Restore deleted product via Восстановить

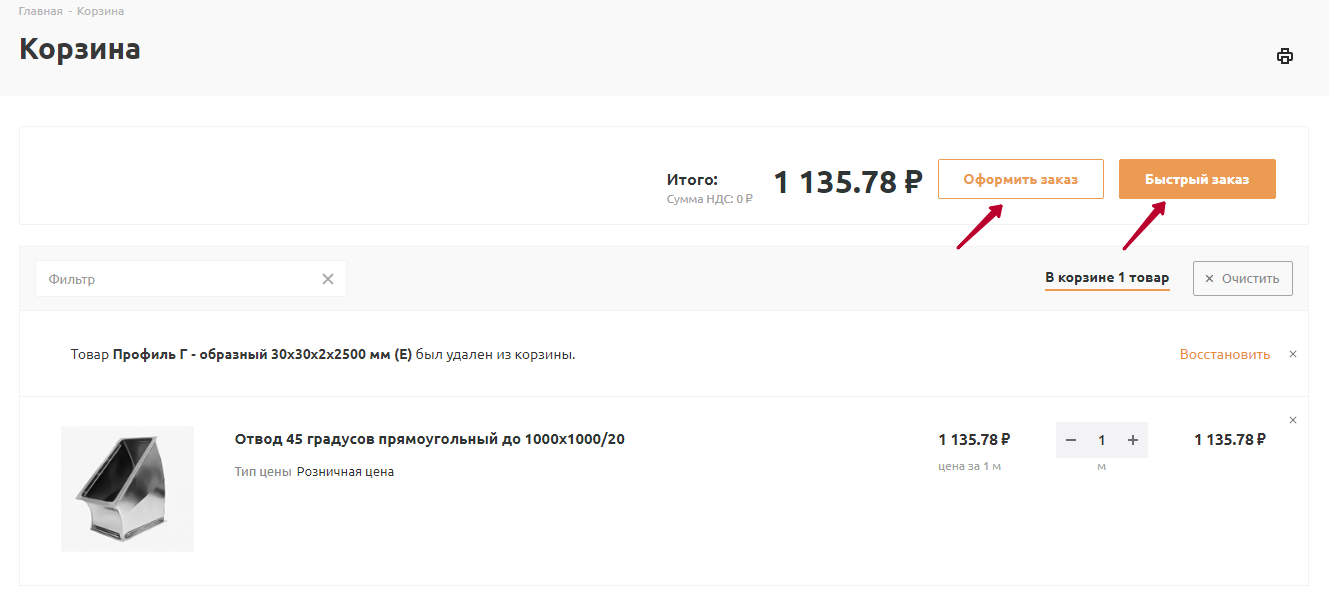1224,354
